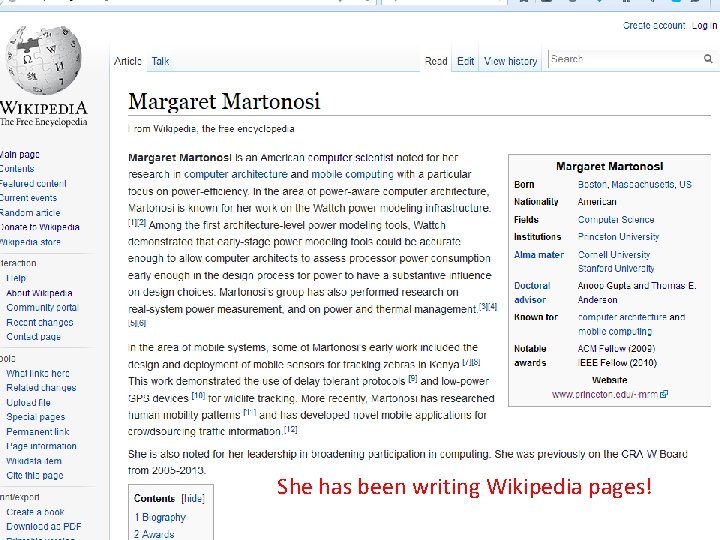
Task: Open Special pages link
Action: tap(35, 417)
